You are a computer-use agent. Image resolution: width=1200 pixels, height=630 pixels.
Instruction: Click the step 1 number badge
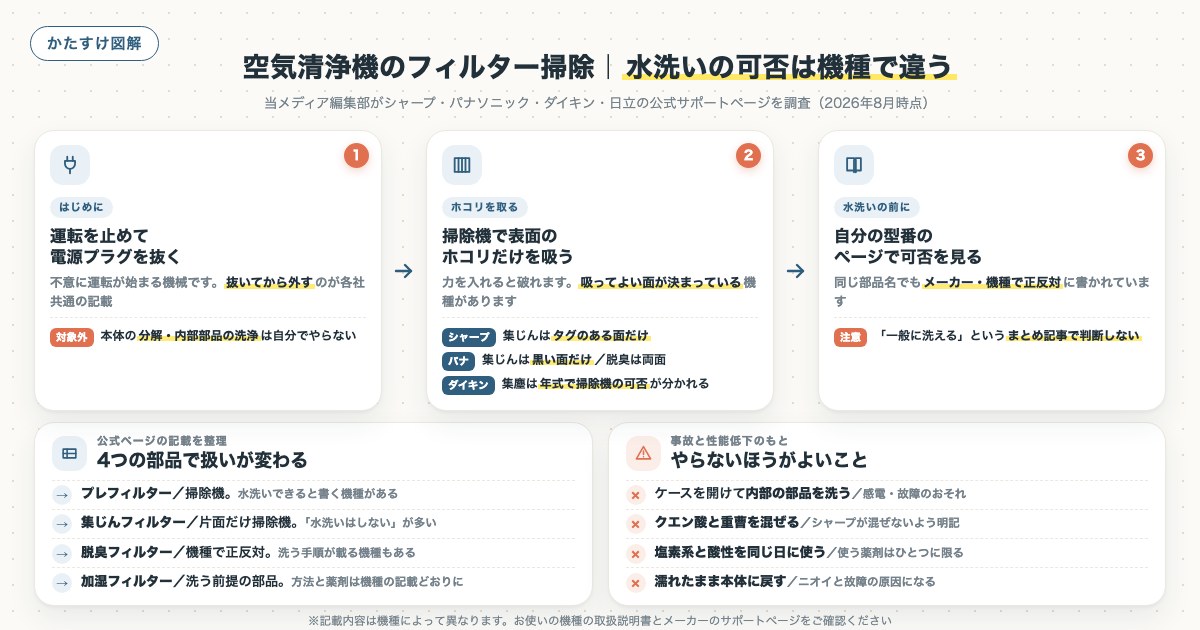[357, 155]
